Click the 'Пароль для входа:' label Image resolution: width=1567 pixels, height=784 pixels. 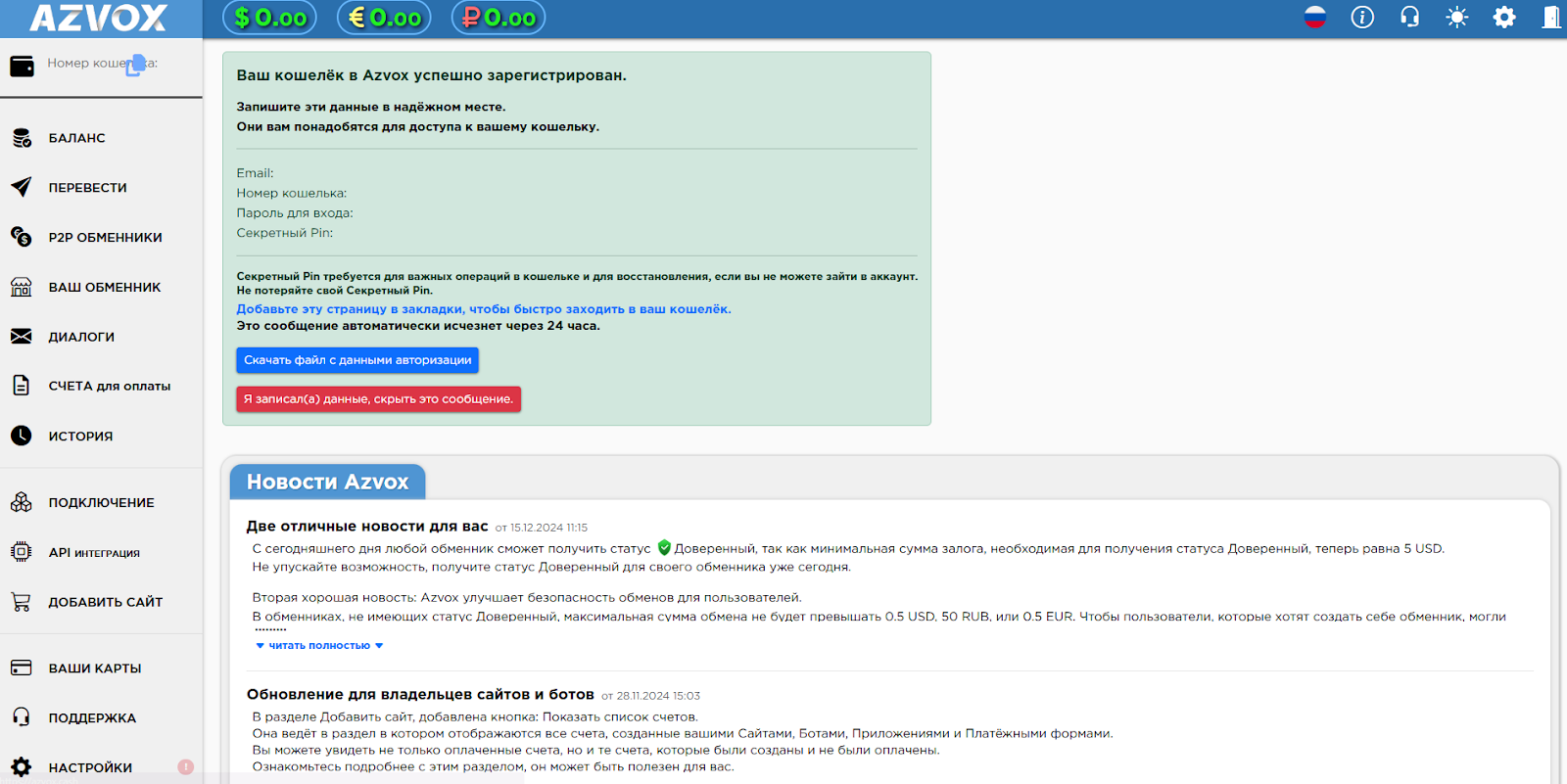click(295, 213)
